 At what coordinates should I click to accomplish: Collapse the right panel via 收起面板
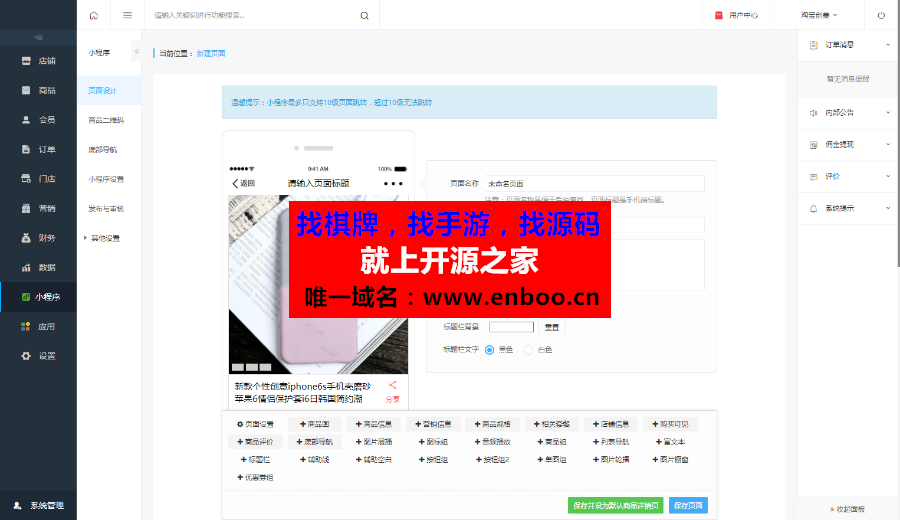pyautogui.click(x=847, y=509)
